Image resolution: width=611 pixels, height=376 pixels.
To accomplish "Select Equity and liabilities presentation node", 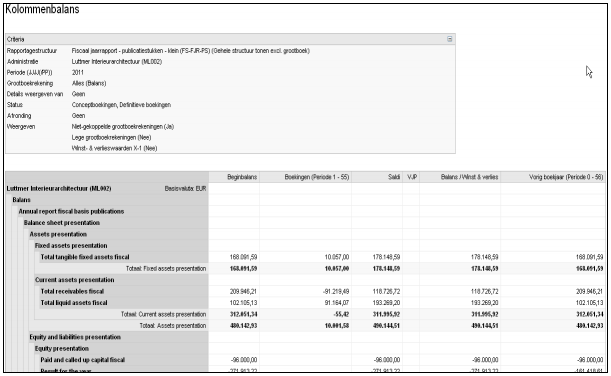I will tap(75, 337).
